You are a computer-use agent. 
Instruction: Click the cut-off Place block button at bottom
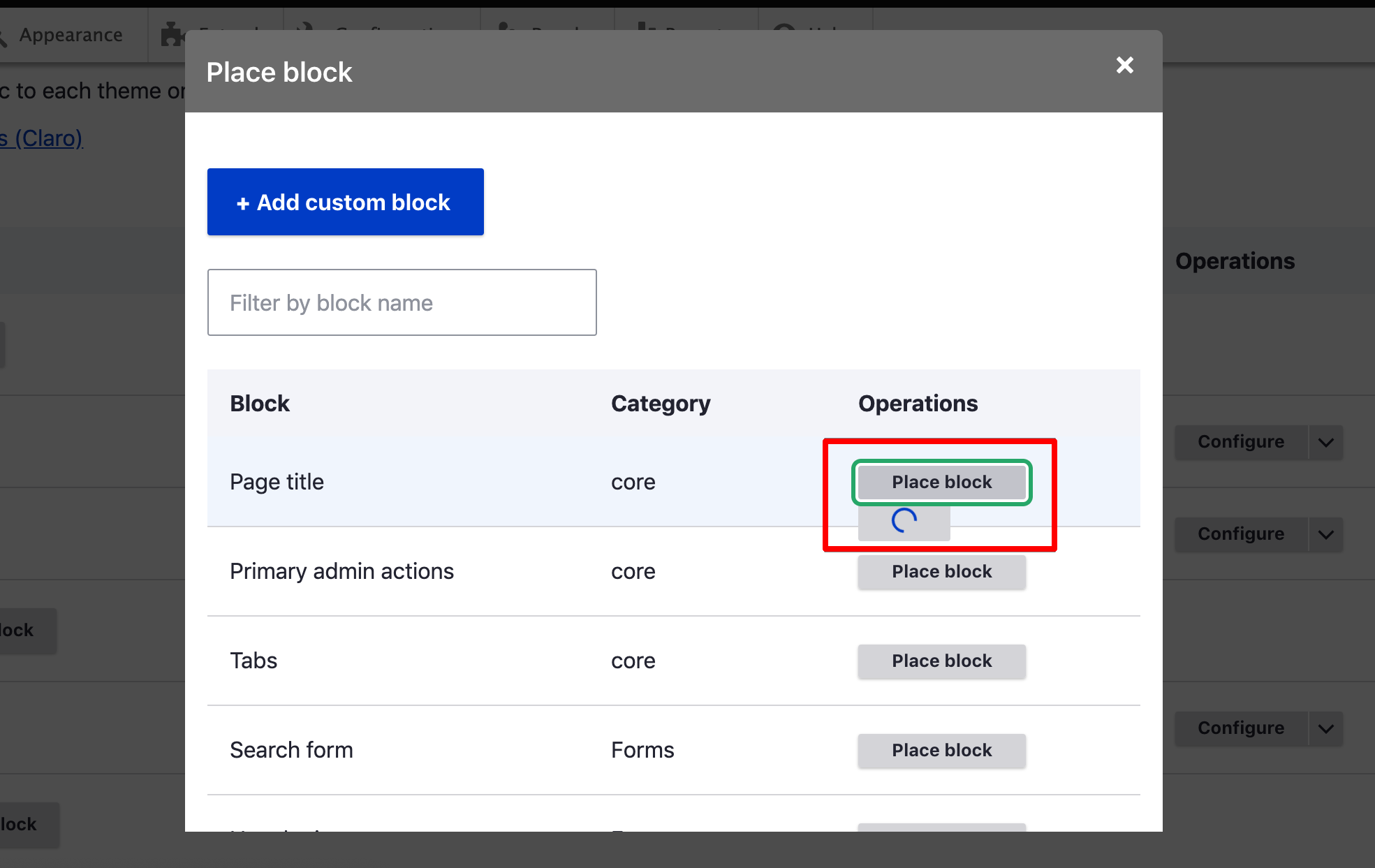click(x=941, y=827)
